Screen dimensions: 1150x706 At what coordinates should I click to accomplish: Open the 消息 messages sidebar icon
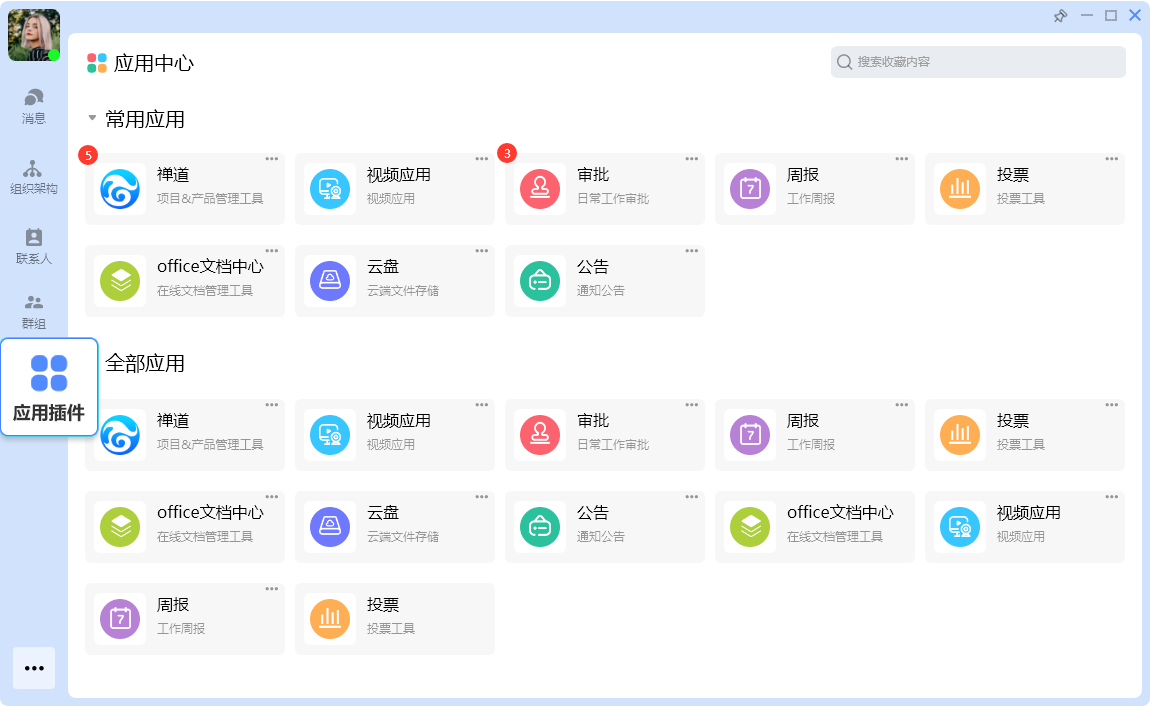(x=34, y=105)
